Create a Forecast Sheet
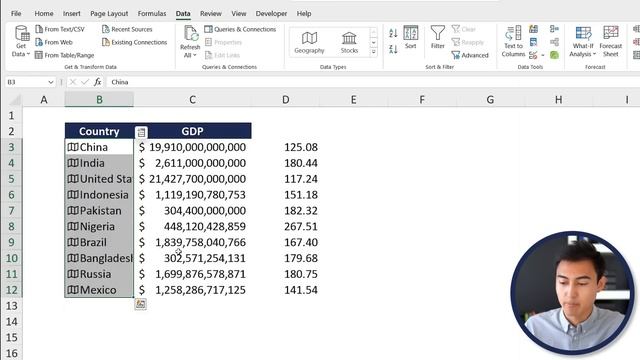This screenshot has width=640, height=360. 611,41
